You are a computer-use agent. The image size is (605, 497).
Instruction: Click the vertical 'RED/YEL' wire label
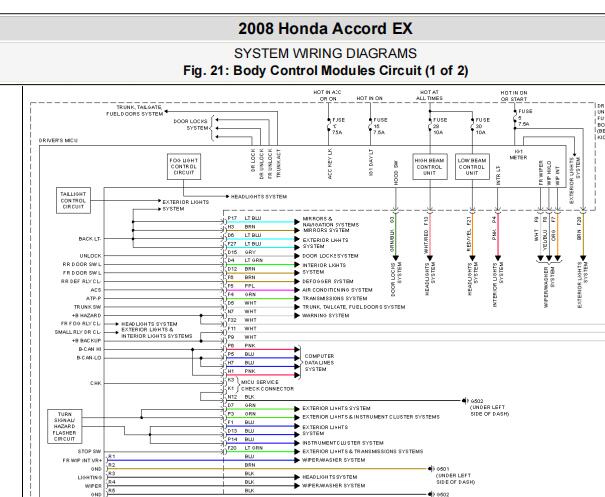click(x=468, y=242)
